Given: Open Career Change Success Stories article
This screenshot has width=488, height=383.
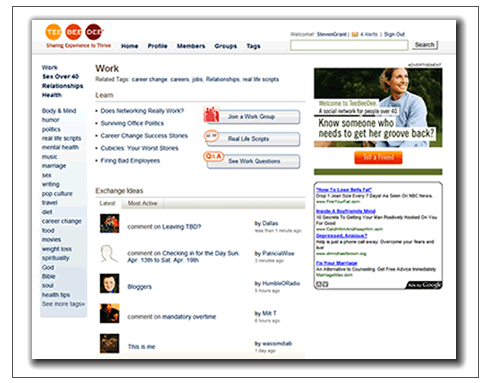Looking at the screenshot, I should coord(144,136).
